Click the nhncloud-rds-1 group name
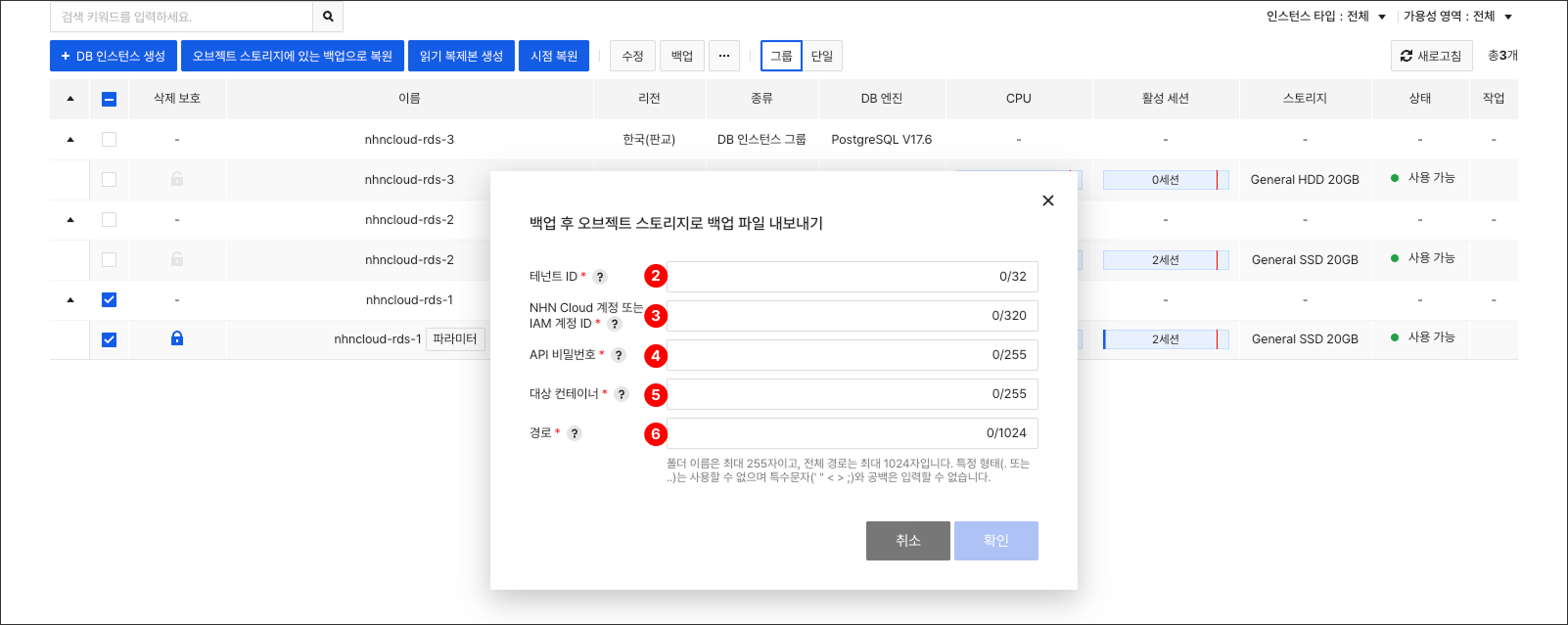 click(409, 300)
